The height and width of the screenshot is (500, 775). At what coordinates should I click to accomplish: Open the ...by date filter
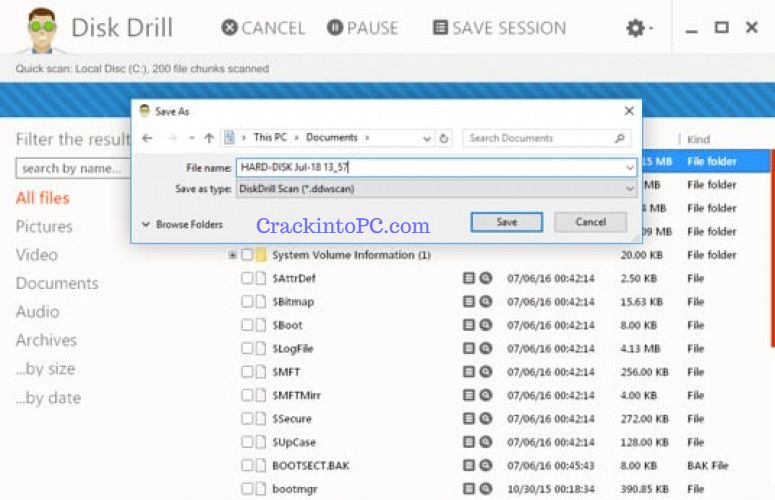(48, 398)
